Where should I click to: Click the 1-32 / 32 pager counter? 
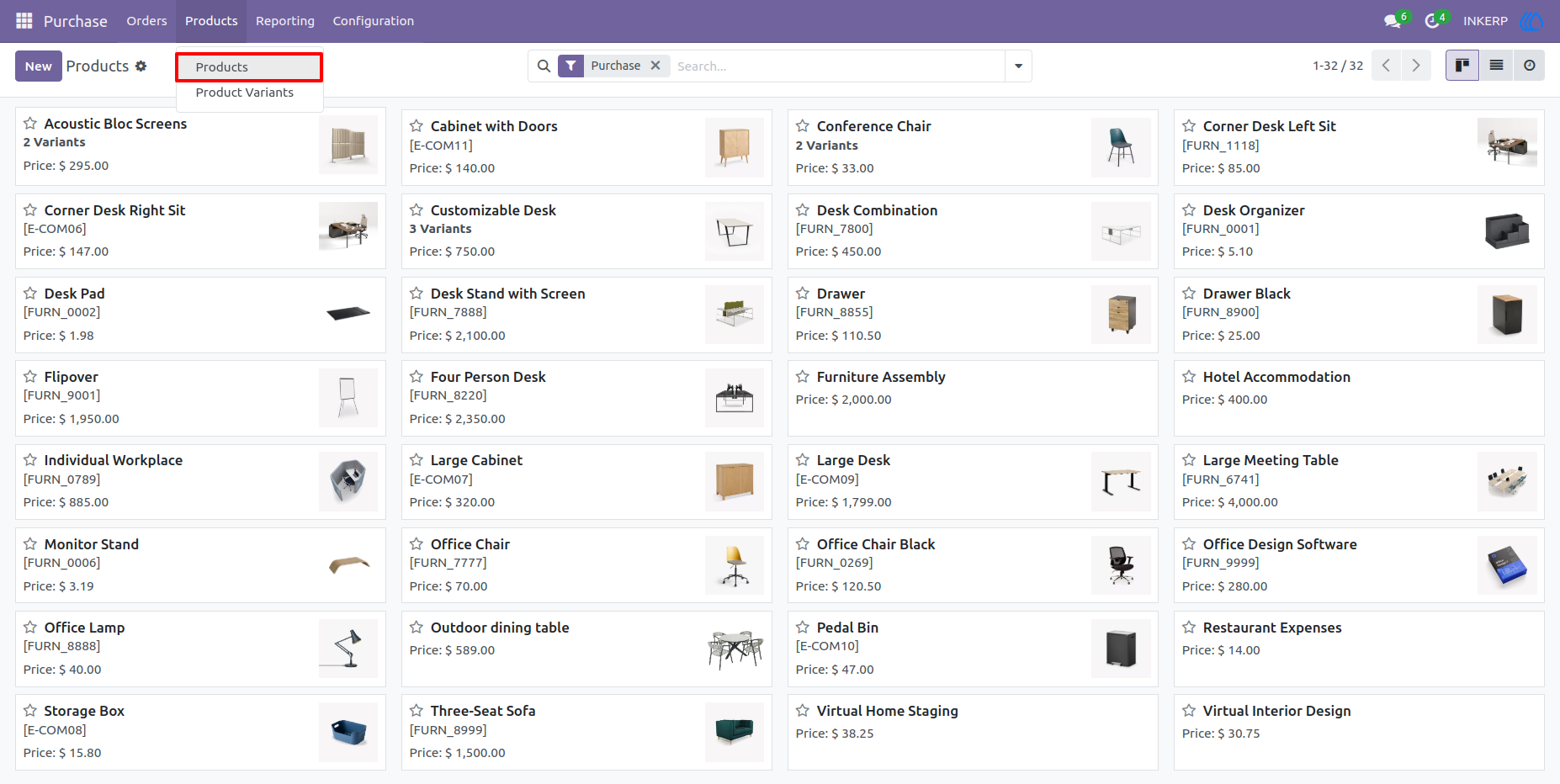click(x=1338, y=66)
